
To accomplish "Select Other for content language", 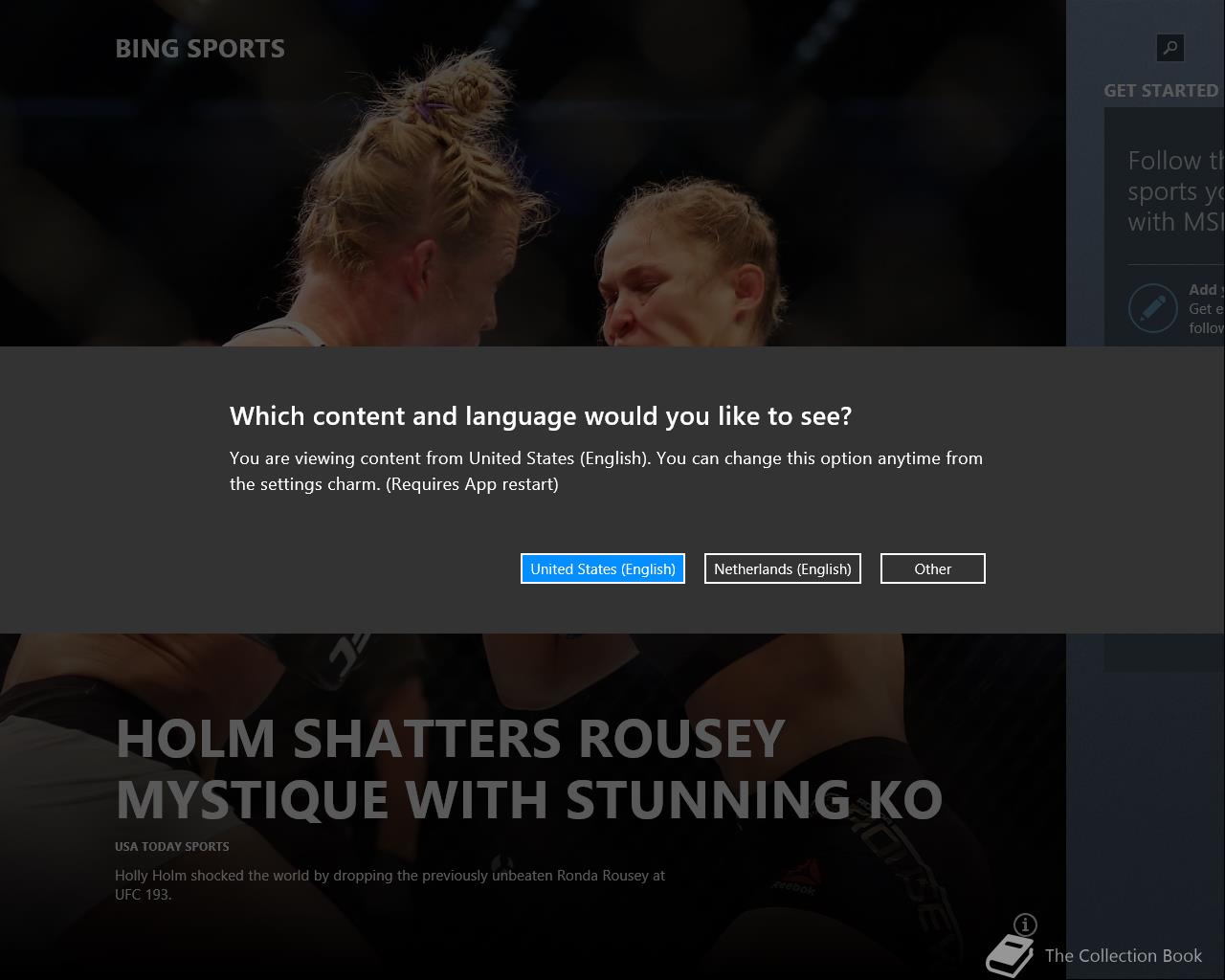I will pyautogui.click(x=933, y=568).
